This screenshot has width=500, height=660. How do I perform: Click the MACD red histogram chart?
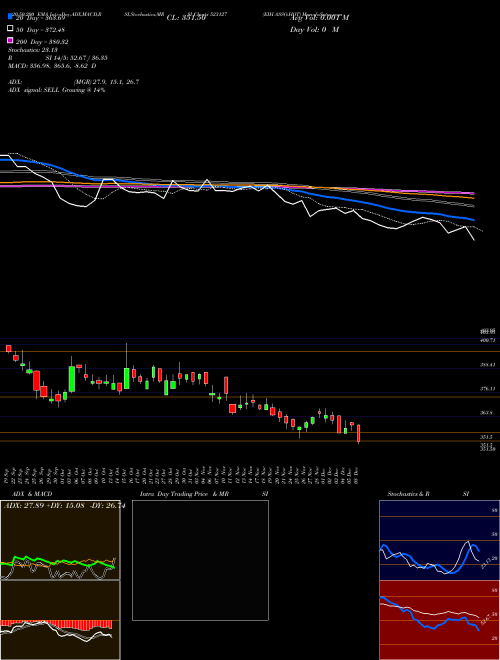click(x=60, y=620)
